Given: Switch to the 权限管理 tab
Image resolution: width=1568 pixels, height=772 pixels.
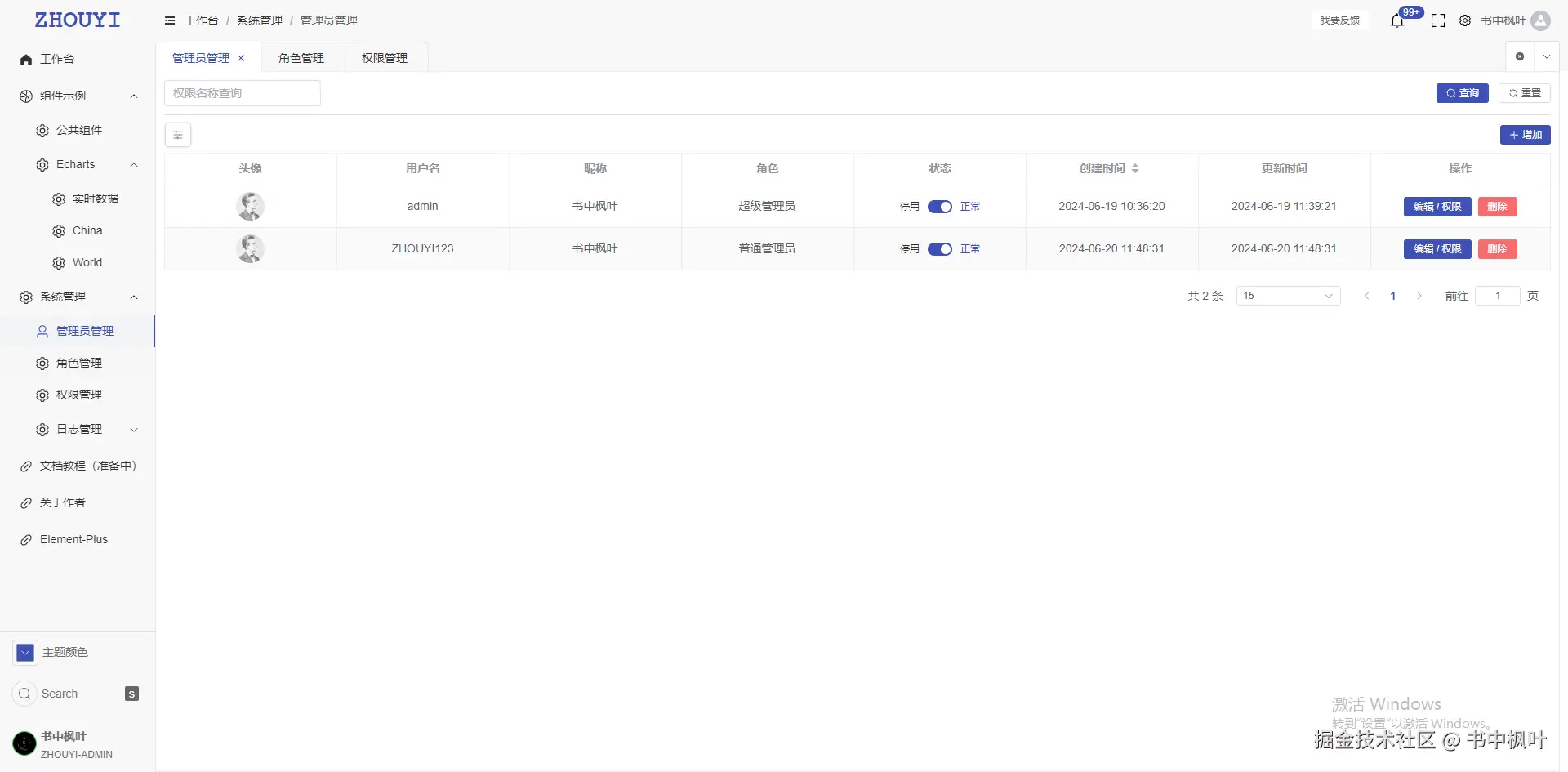Looking at the screenshot, I should click(x=385, y=58).
